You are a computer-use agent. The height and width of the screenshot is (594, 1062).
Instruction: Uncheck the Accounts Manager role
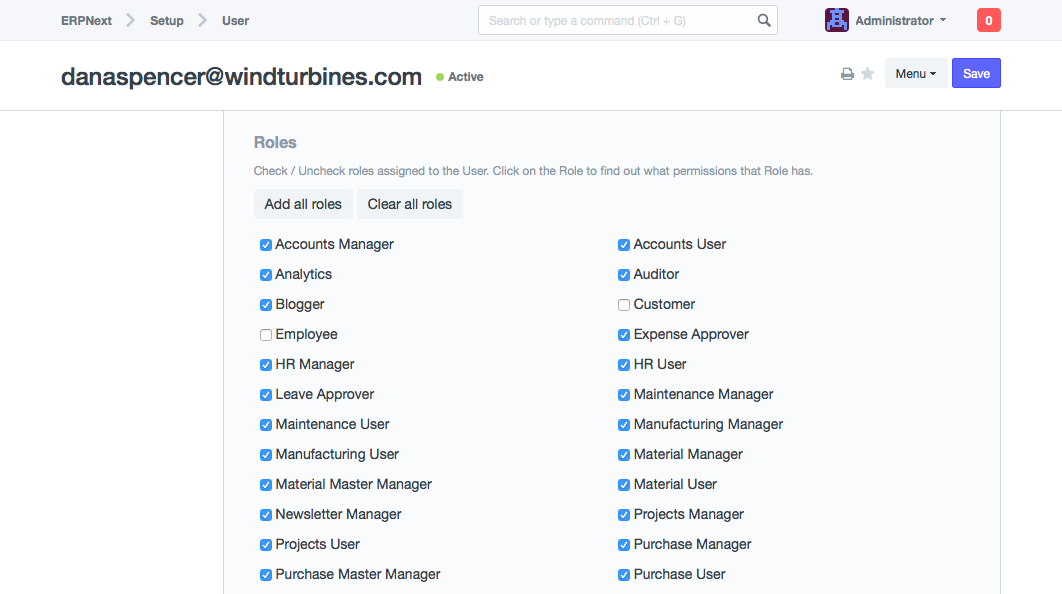(x=266, y=245)
